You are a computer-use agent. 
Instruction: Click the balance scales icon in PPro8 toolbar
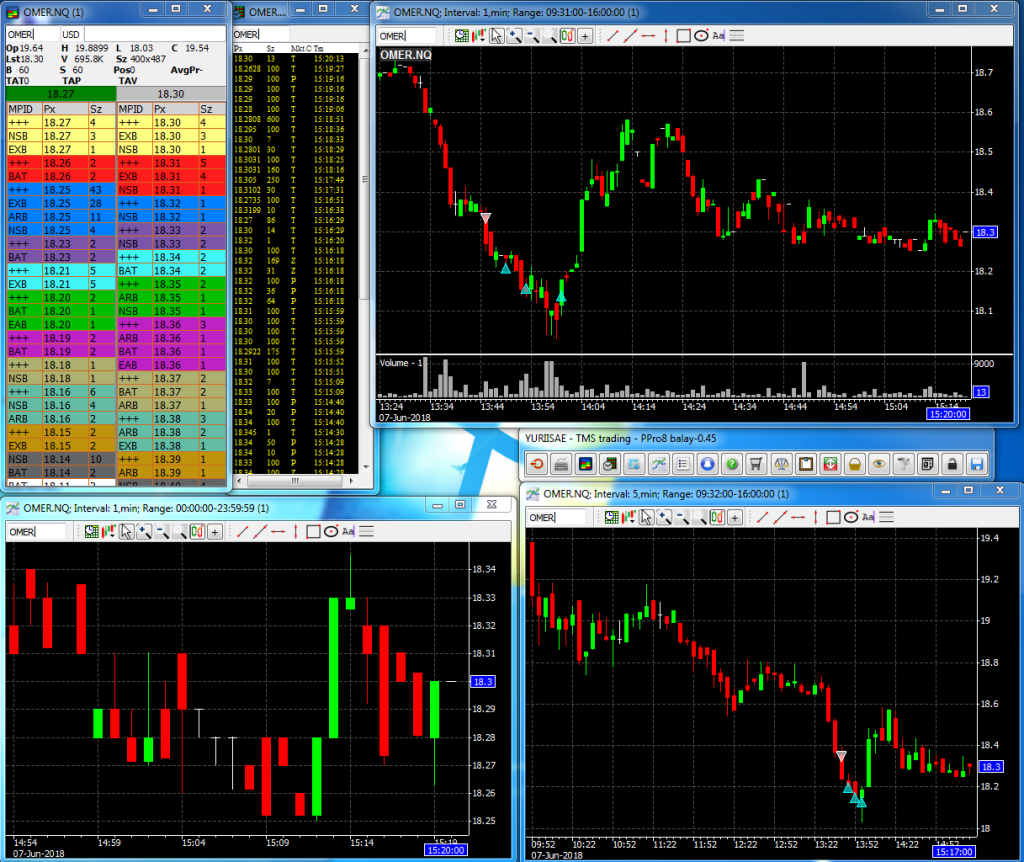pyautogui.click(x=781, y=464)
